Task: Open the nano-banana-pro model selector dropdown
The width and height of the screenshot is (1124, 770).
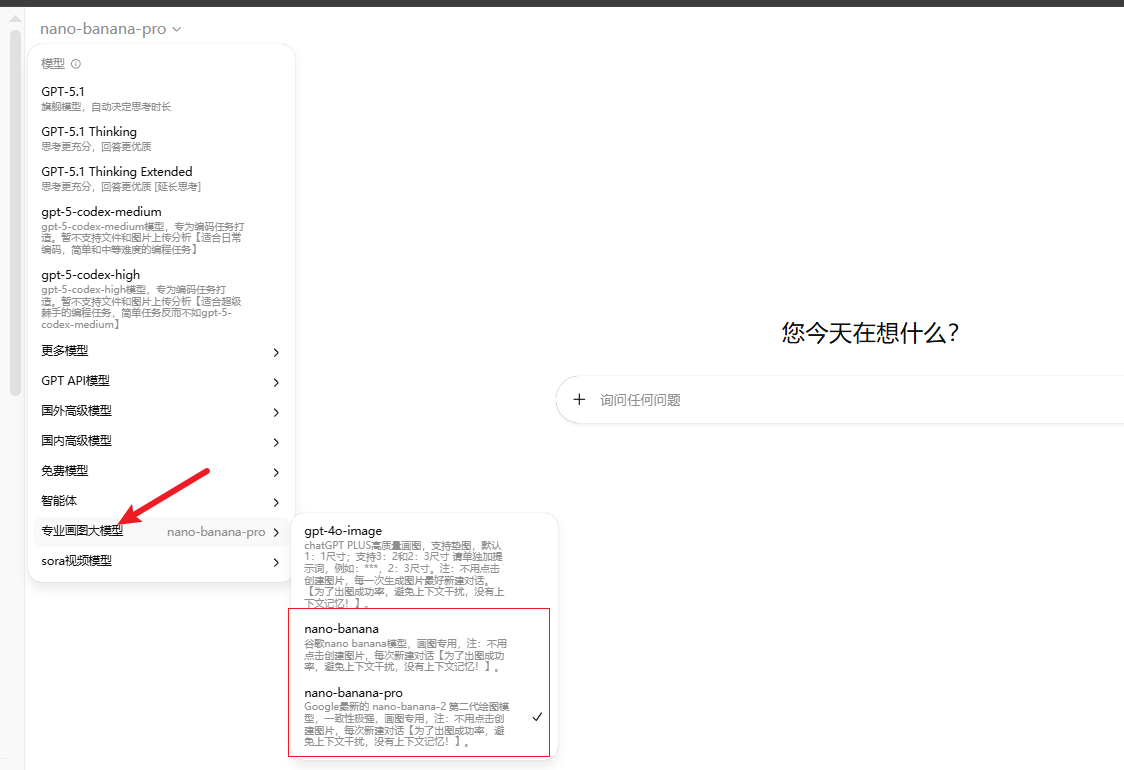Action: 110,29
